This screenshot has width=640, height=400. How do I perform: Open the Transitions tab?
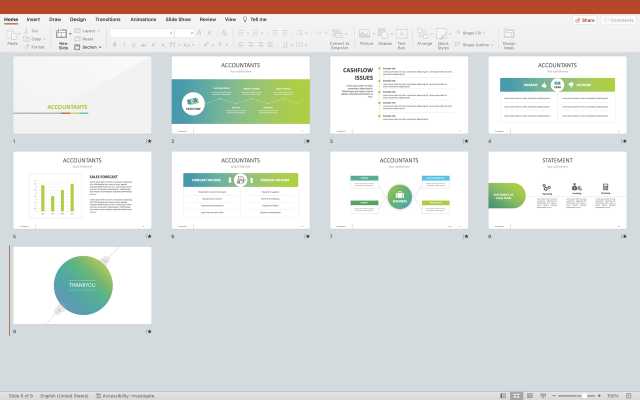click(x=107, y=19)
